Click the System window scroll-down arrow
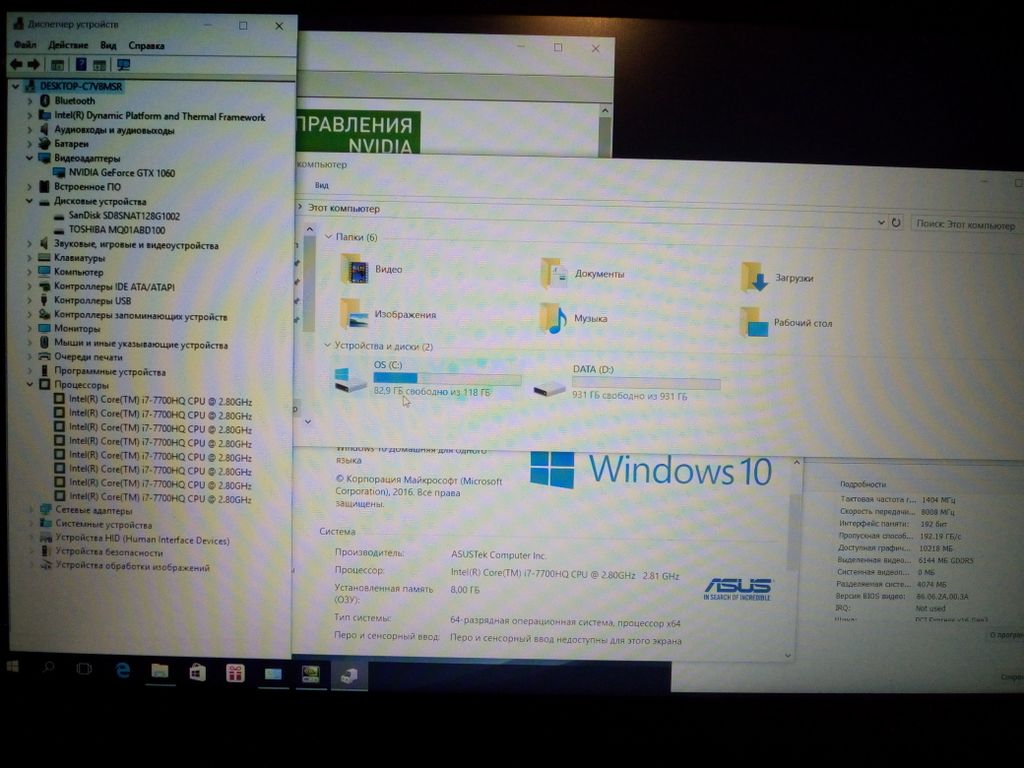This screenshot has width=1024, height=768. pos(788,654)
